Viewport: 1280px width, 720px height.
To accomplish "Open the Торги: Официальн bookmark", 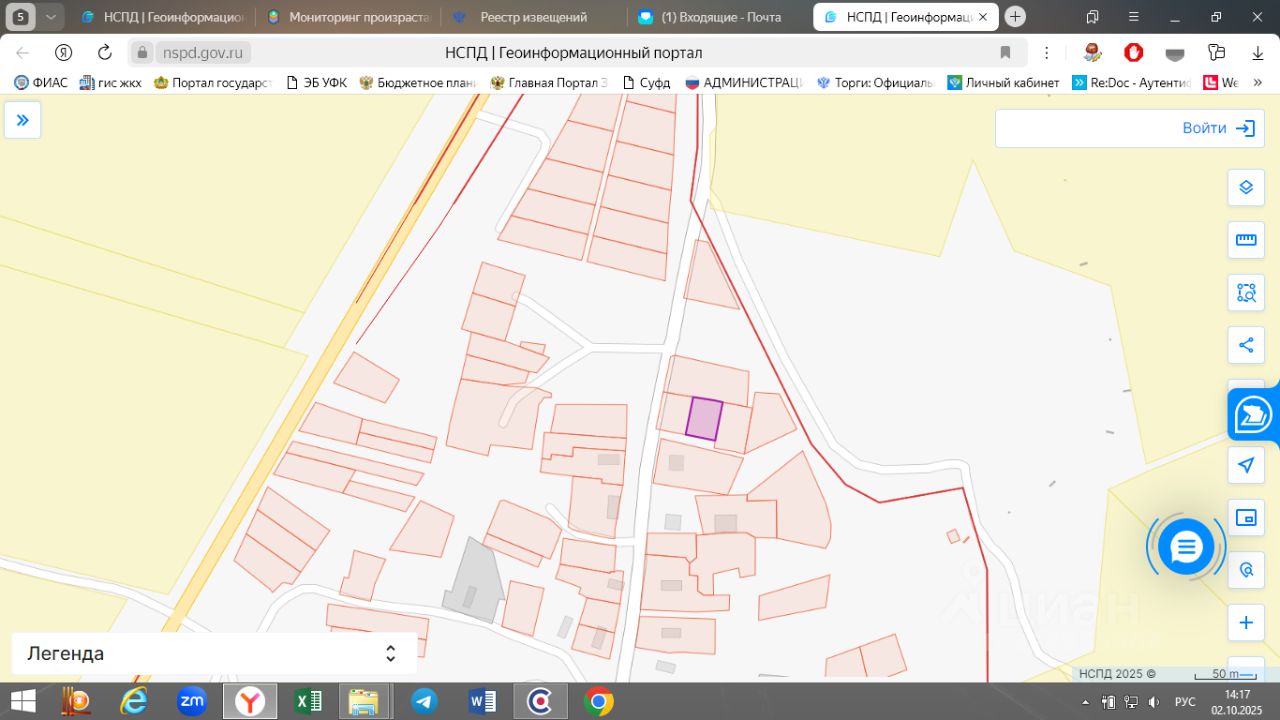I will click(876, 83).
